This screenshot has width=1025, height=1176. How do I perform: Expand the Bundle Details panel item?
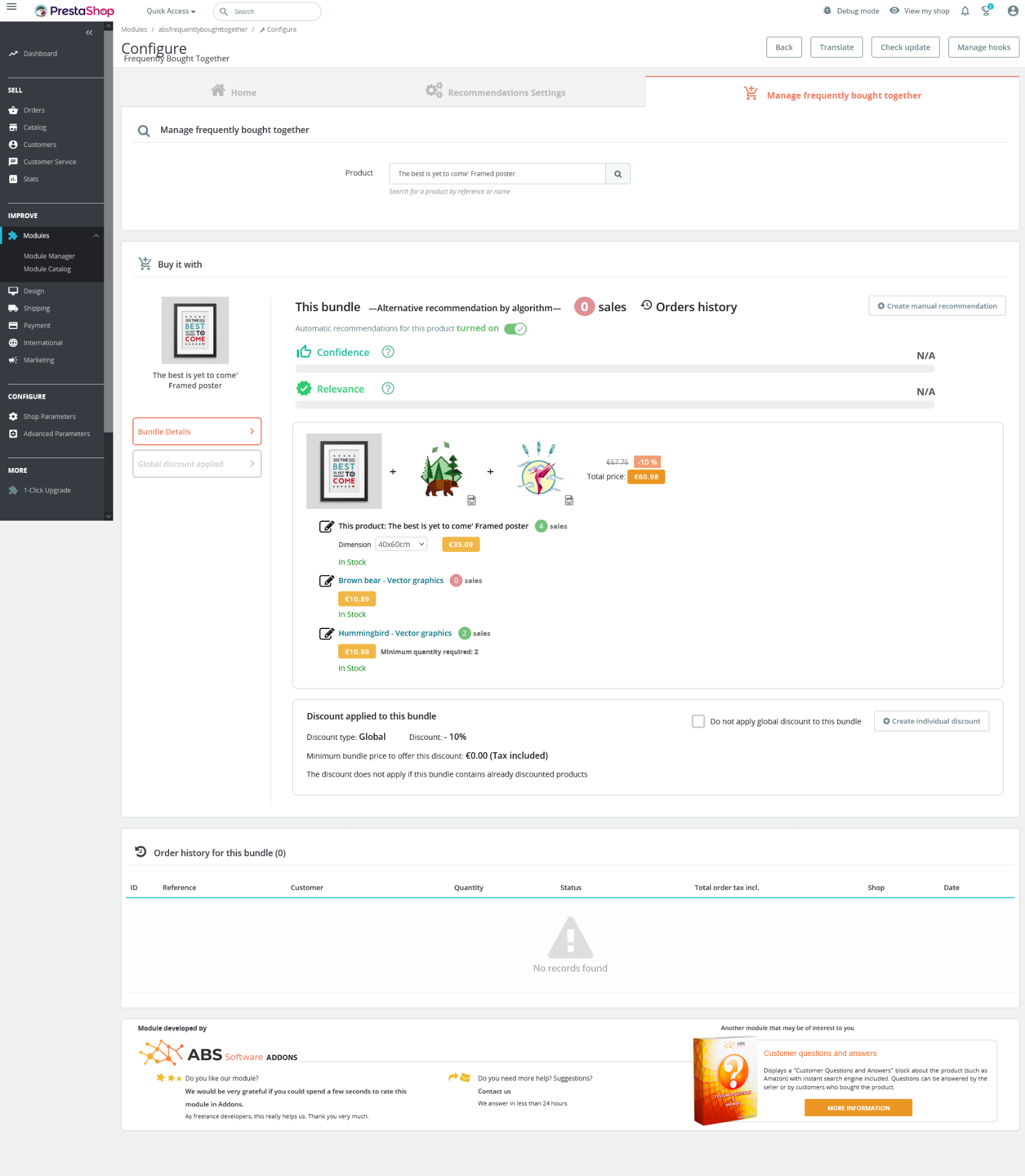[x=197, y=432]
